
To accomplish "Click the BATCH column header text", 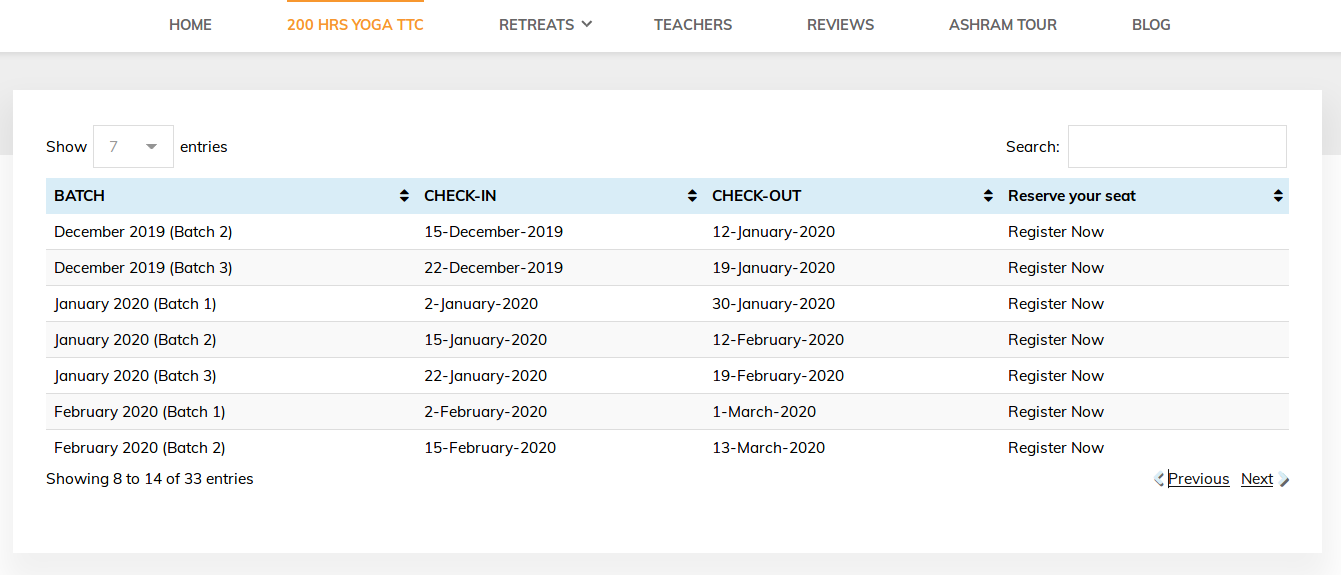I will [79, 196].
